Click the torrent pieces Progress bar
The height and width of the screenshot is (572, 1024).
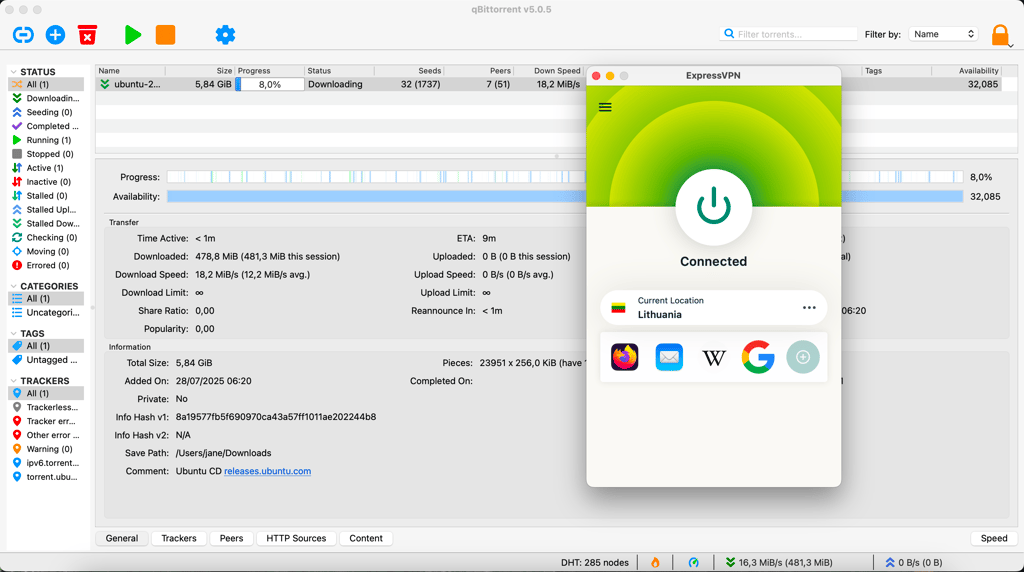point(376,177)
